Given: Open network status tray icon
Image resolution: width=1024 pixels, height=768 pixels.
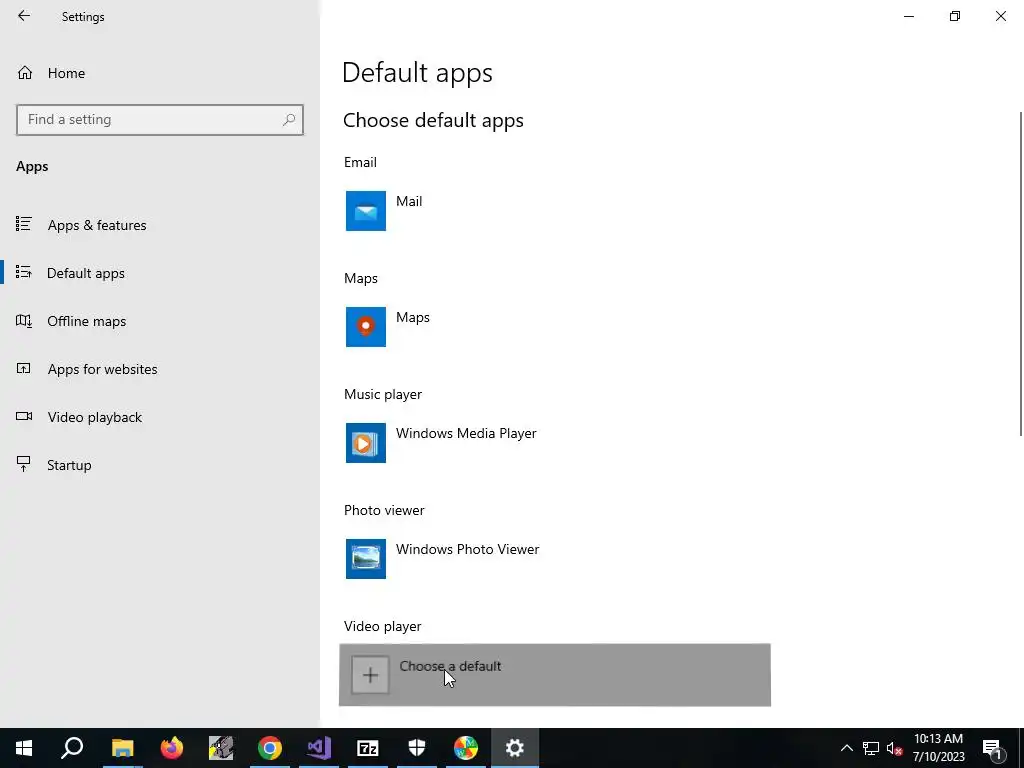Looking at the screenshot, I should [871, 748].
